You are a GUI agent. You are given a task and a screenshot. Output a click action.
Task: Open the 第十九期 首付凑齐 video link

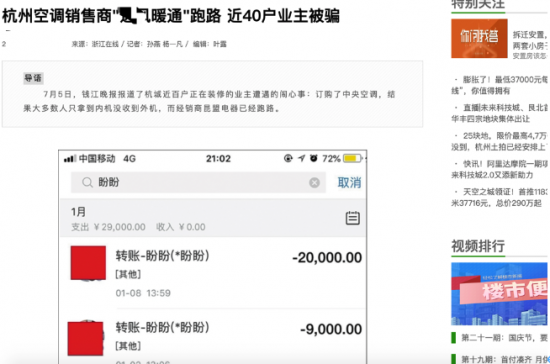(504, 359)
